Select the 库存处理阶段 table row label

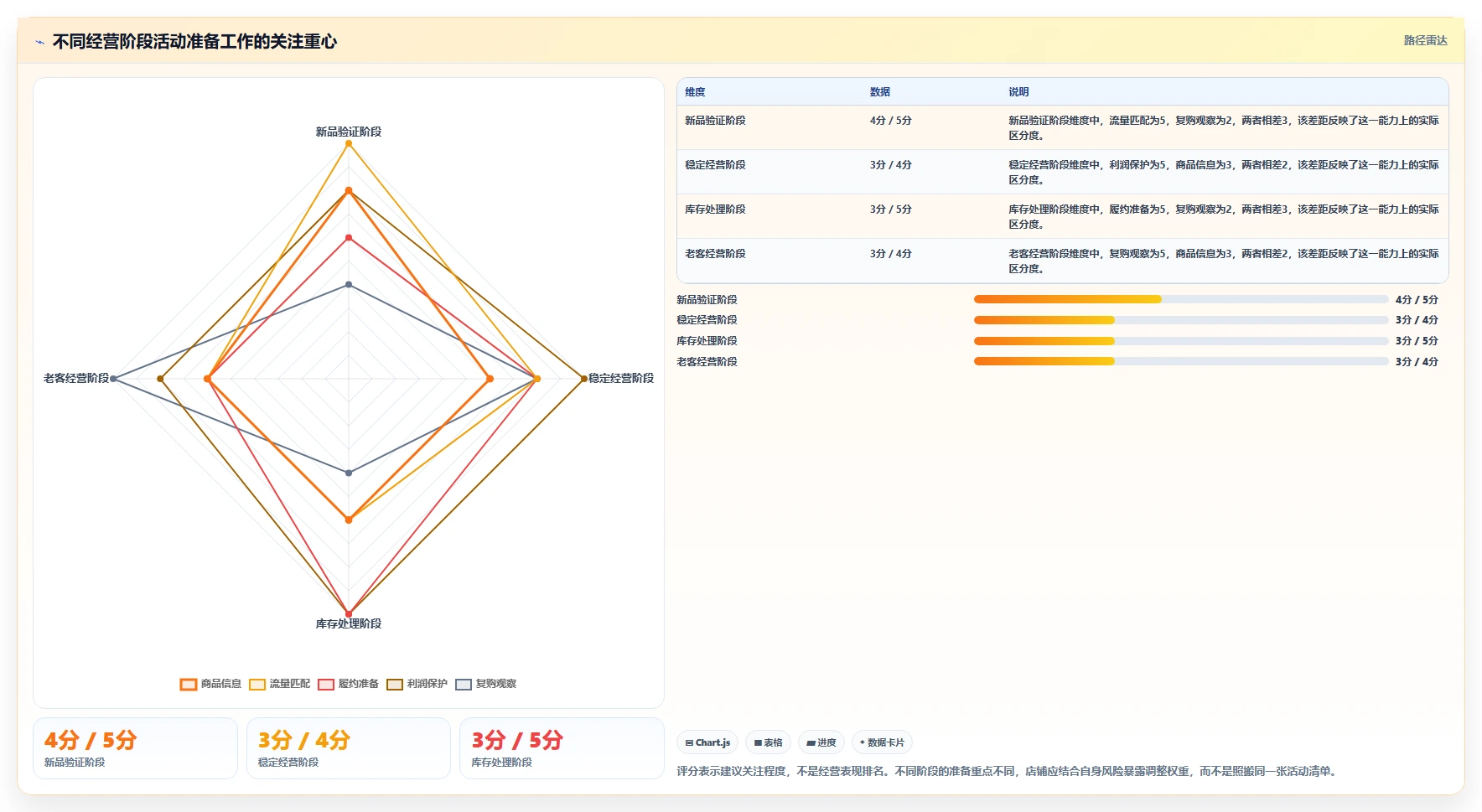pyautogui.click(x=715, y=209)
